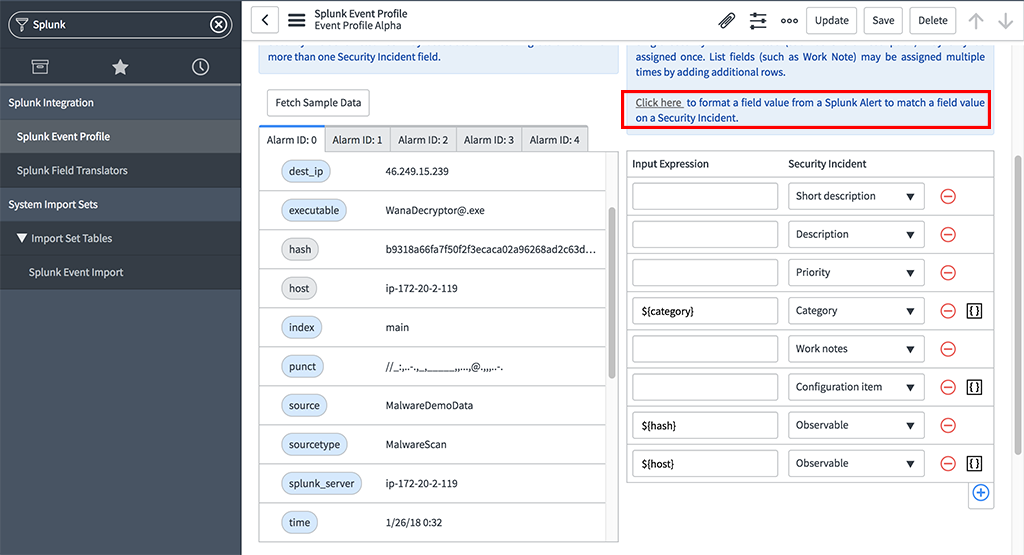1024x555 pixels.
Task: Open the Short description dropdown
Action: coord(856,196)
